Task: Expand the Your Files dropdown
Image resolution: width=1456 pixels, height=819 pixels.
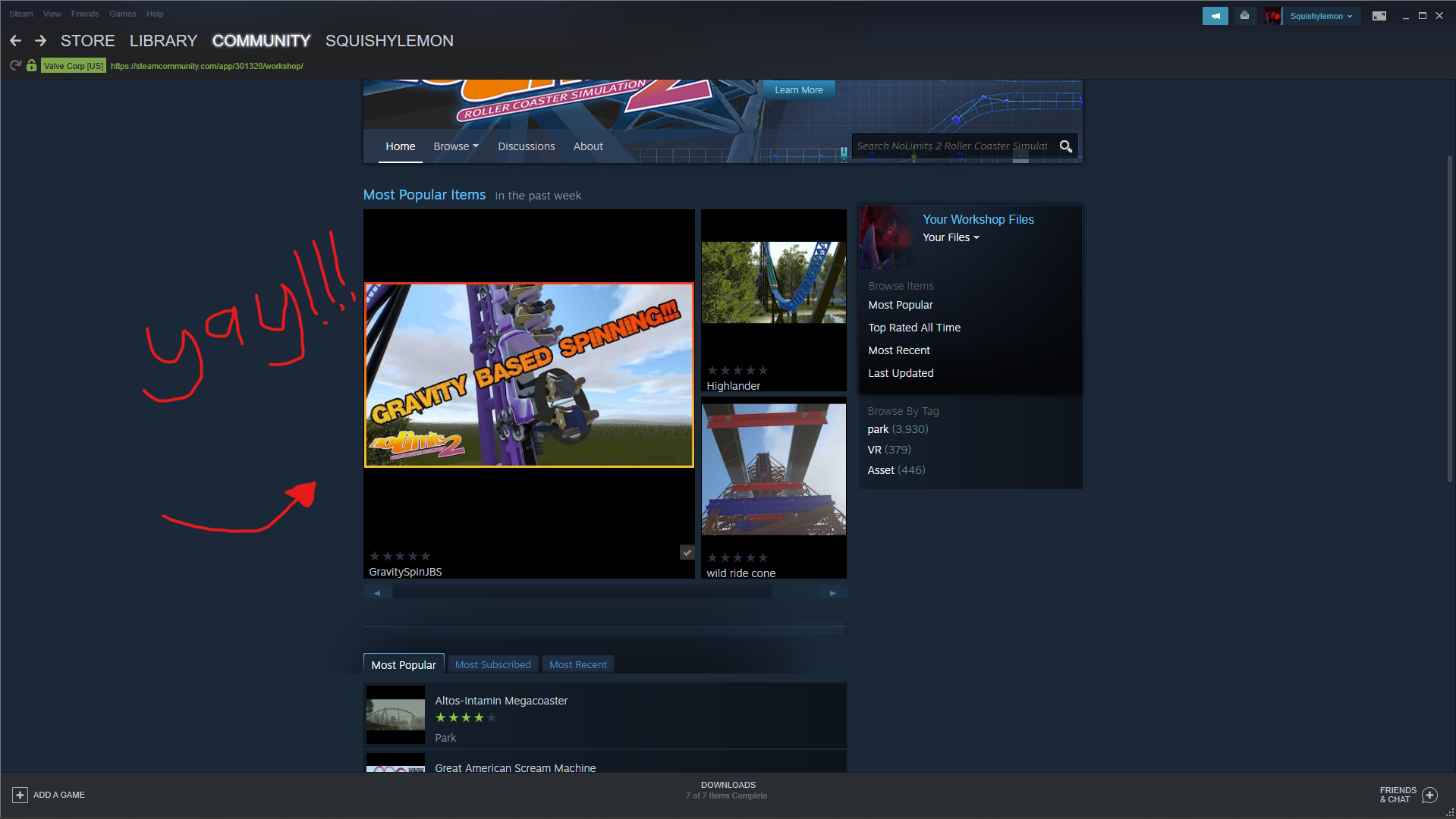Action: tap(951, 237)
